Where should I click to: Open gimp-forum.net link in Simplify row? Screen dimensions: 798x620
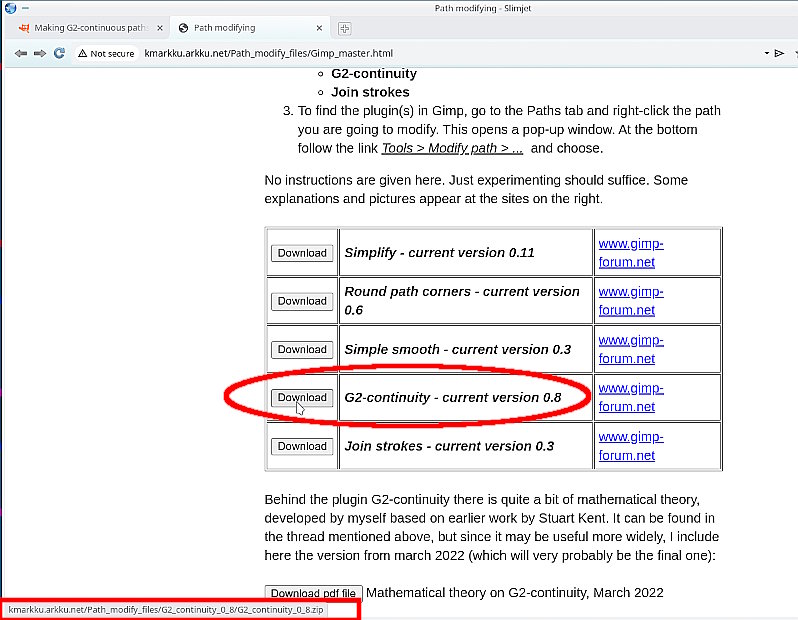631,253
